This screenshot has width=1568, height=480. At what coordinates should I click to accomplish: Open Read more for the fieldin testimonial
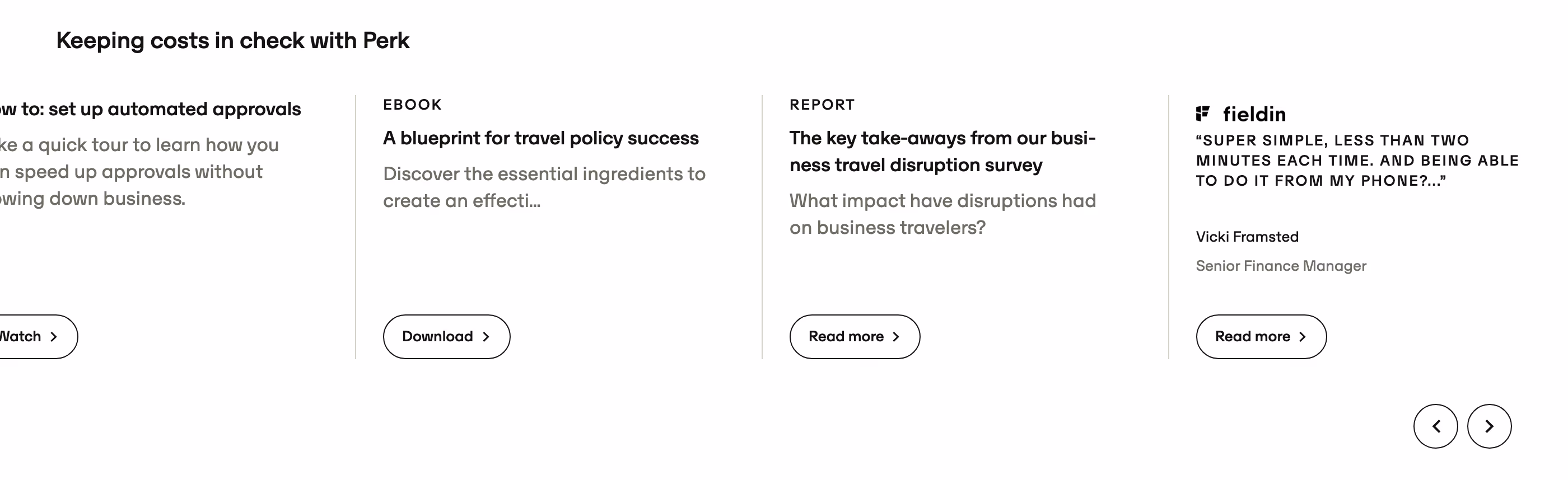pyautogui.click(x=1261, y=336)
